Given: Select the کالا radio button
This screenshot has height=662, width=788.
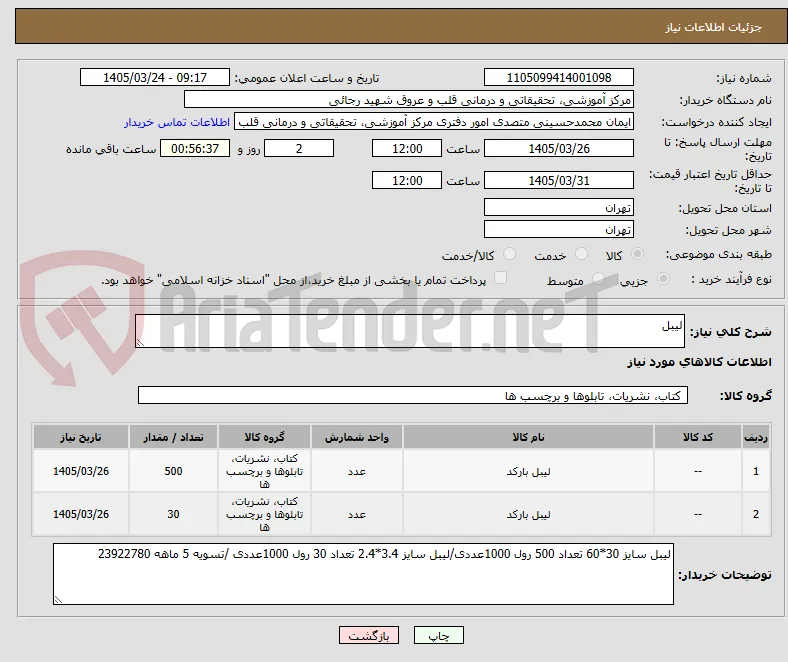Looking at the screenshot, I should pos(637,254).
